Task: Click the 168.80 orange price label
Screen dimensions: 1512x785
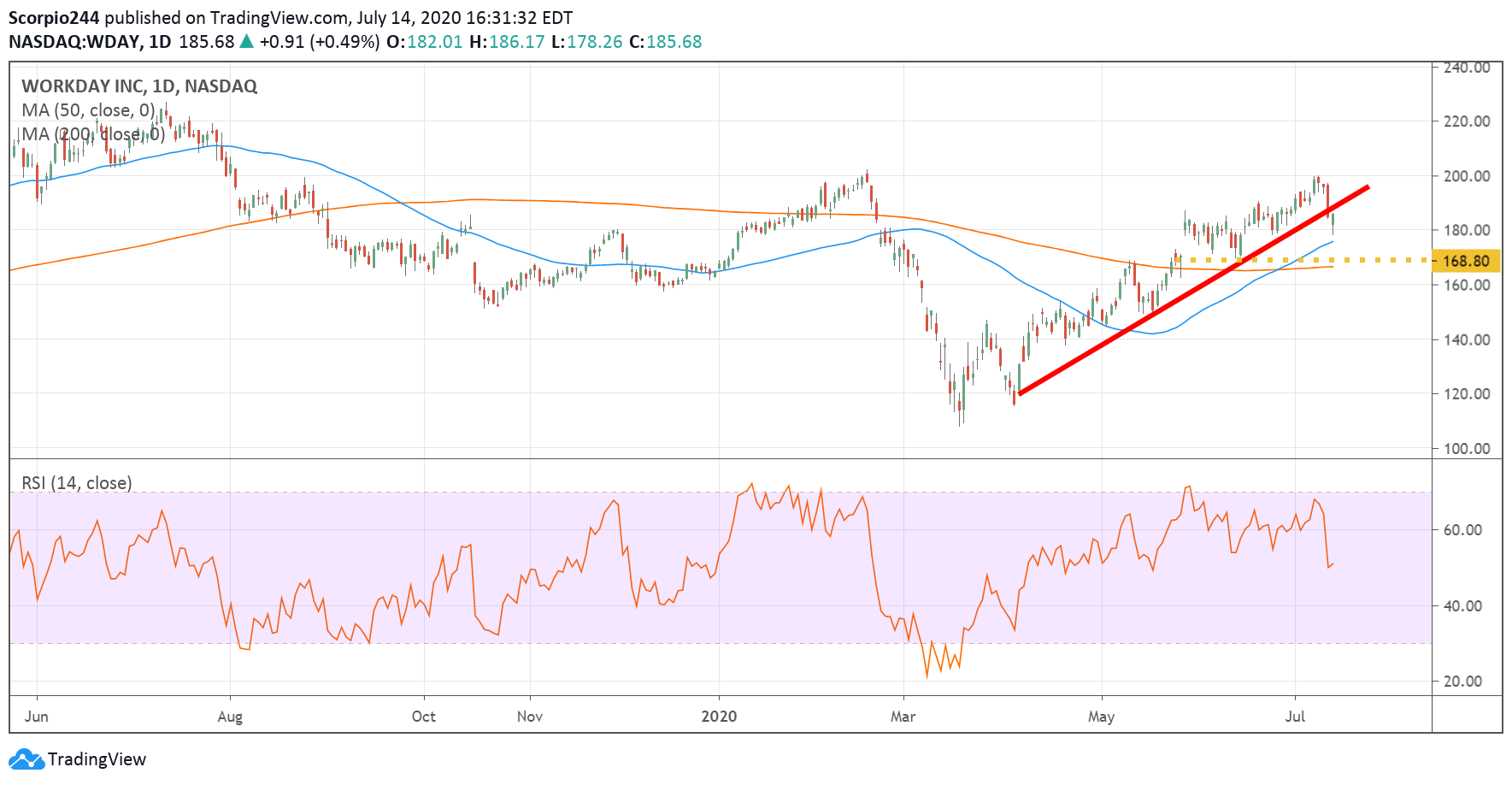Action: click(x=1466, y=261)
